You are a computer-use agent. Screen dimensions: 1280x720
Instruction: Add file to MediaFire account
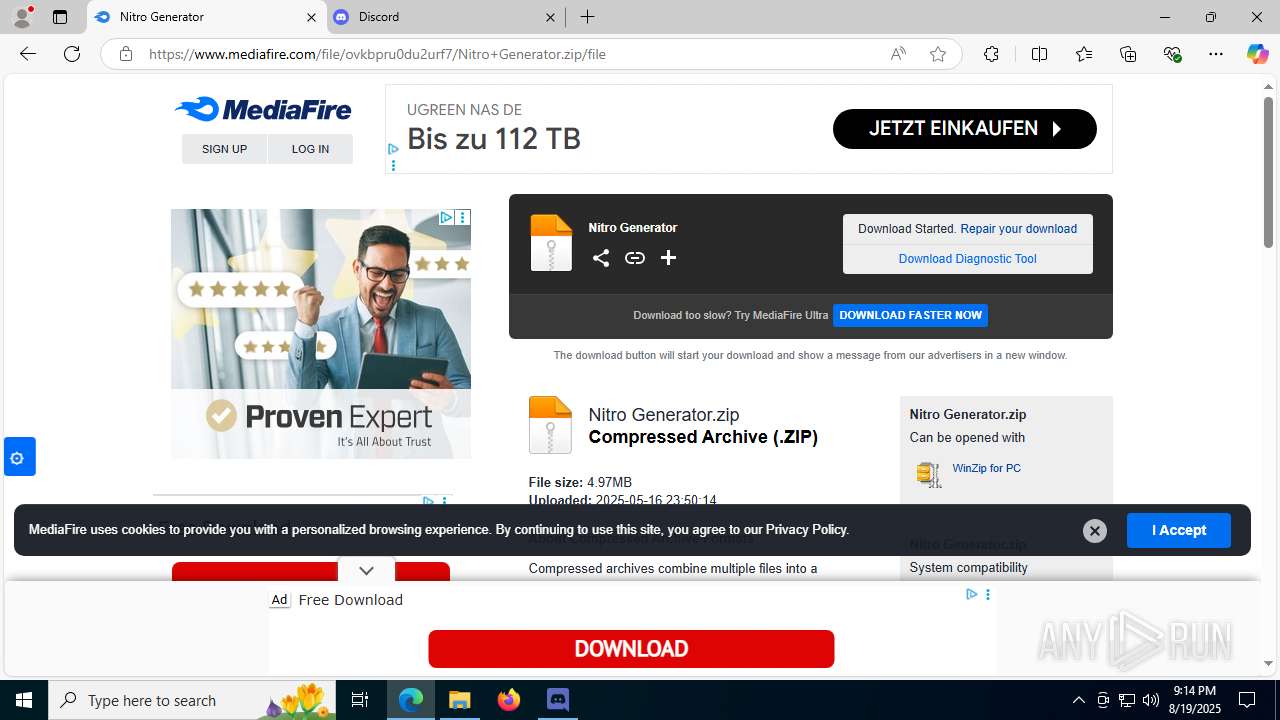click(668, 258)
